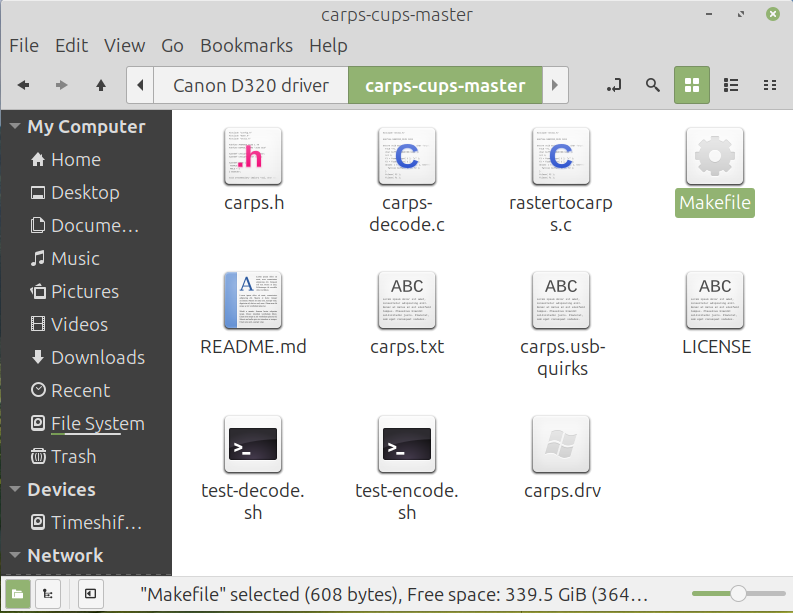
Task: Click the README.md file name label
Action: (253, 347)
